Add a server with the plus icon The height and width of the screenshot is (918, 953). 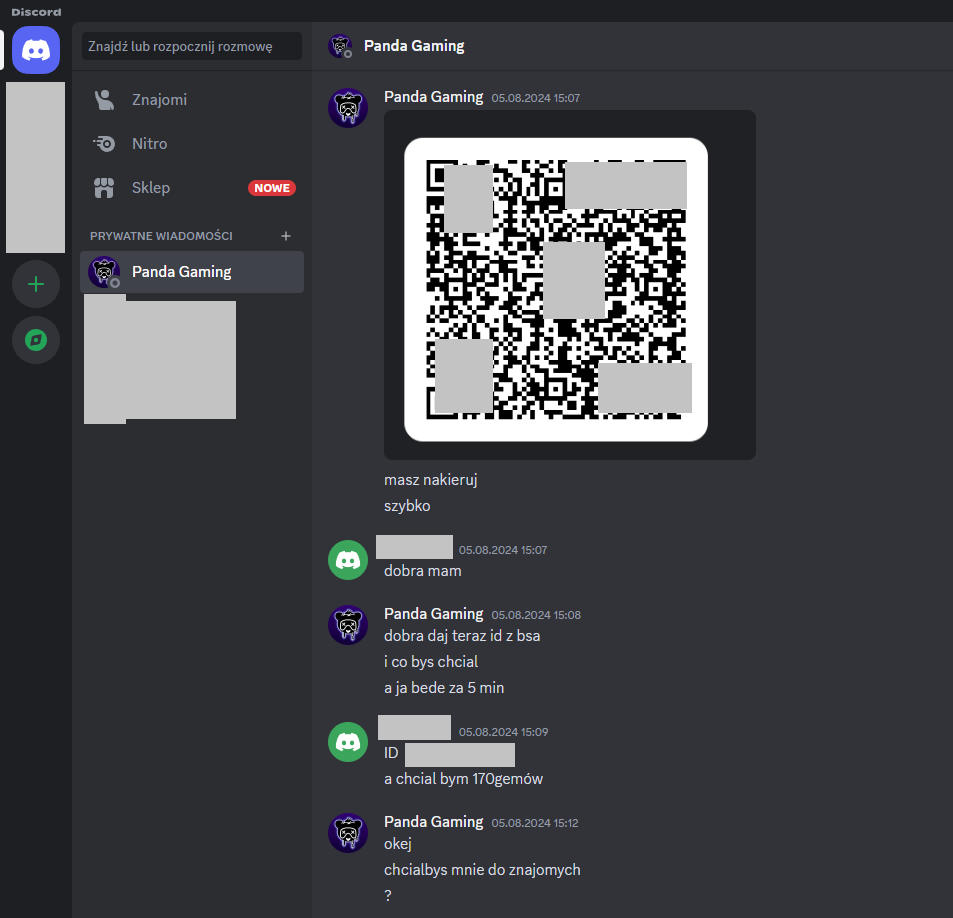point(36,284)
